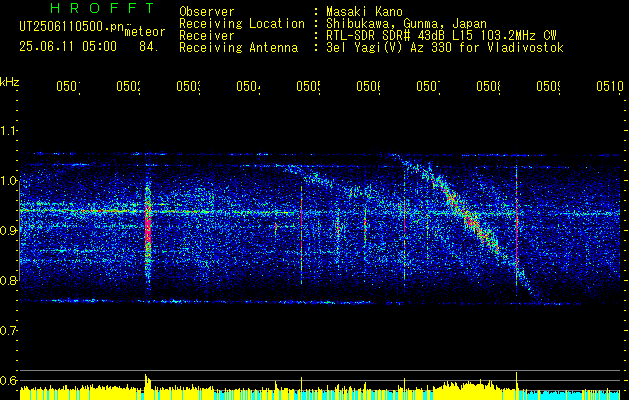The height and width of the screenshot is (400, 629).
Task: Click the 0510 time marker
Action: tap(610, 87)
